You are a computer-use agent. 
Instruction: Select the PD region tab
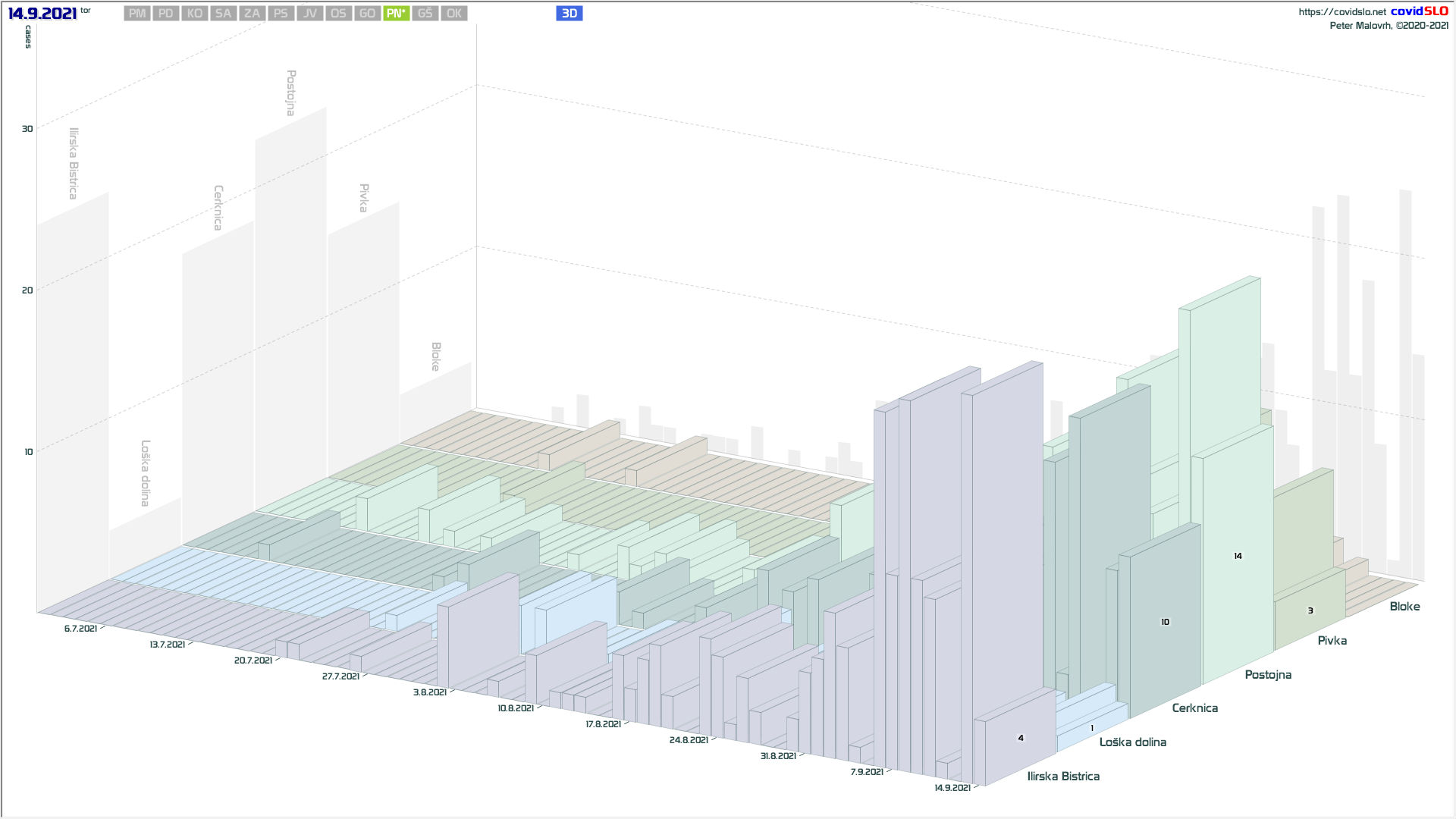click(165, 14)
